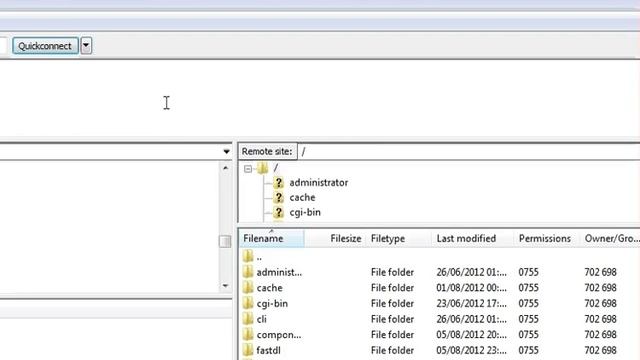Click the 'fastdl' filename in the list
The width and height of the screenshot is (640, 360).
[268, 350]
